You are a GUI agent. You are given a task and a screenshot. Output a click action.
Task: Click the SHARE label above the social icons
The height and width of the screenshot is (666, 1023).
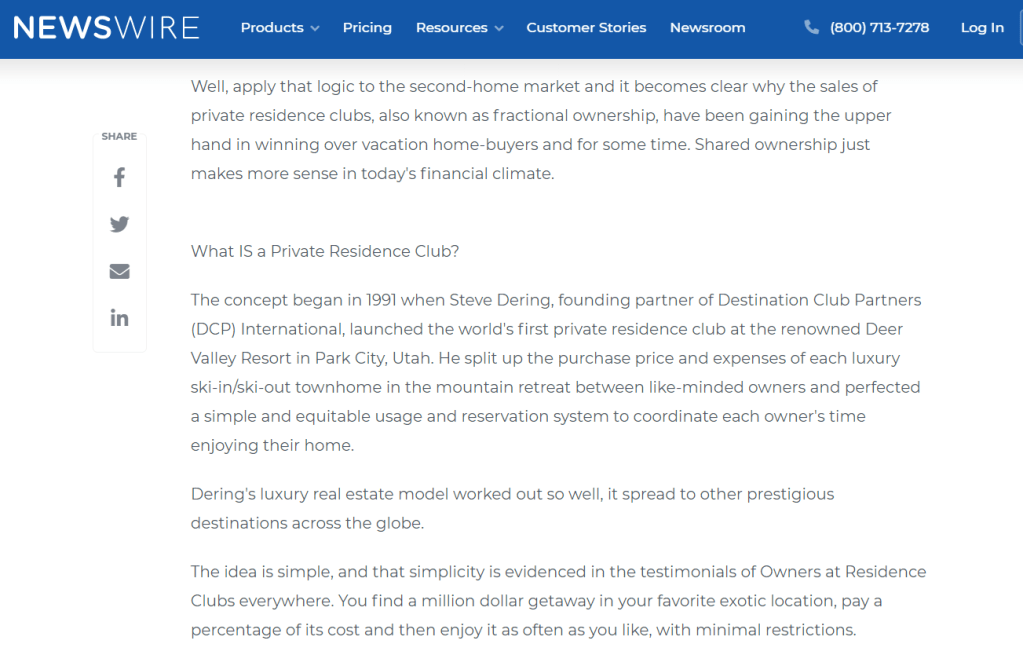pos(119,136)
